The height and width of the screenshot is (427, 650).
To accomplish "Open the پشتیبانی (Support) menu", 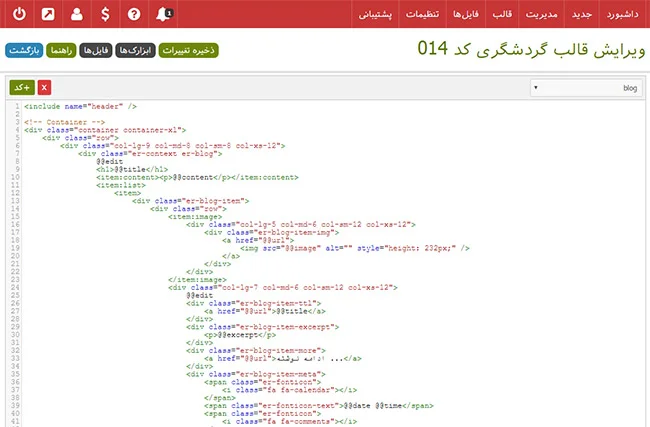I will pyautogui.click(x=375, y=14).
